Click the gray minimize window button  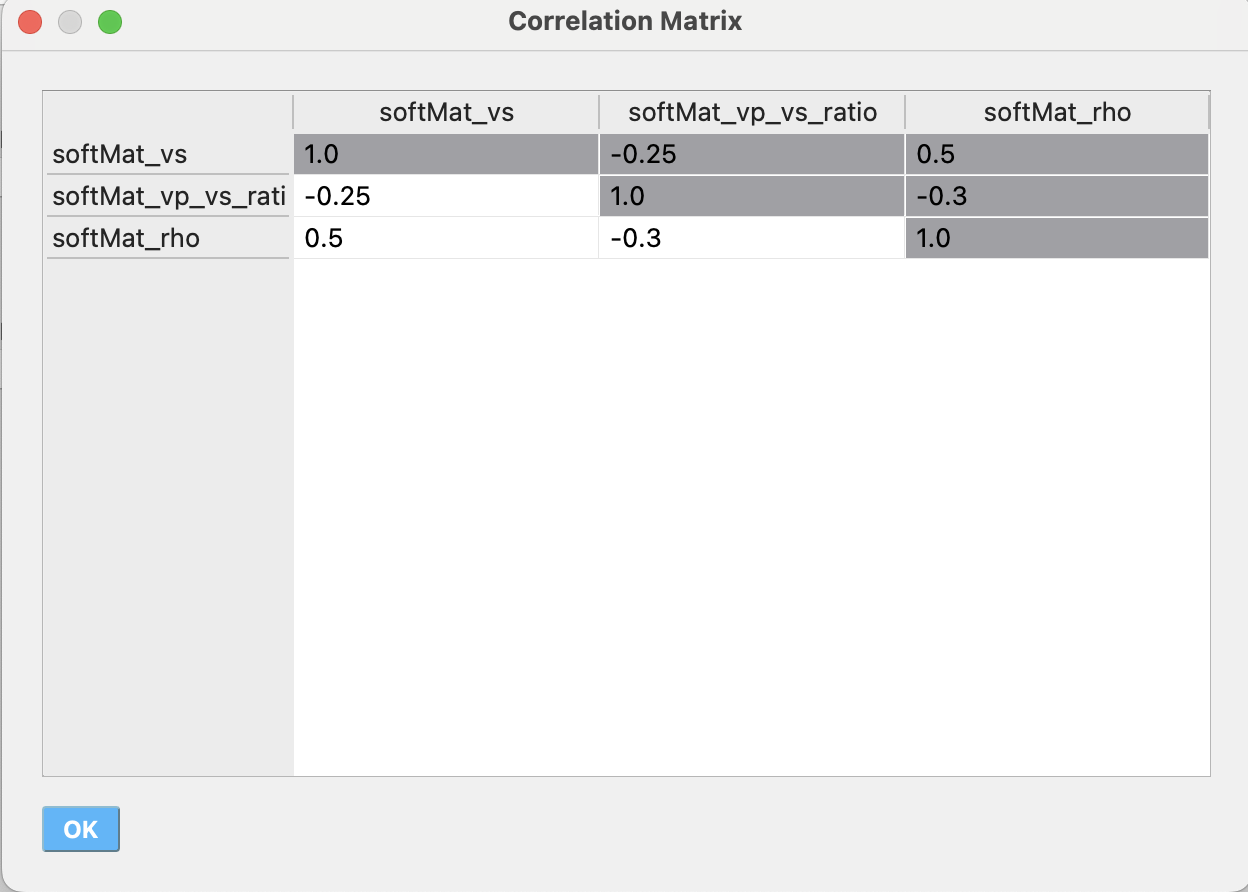pos(70,21)
